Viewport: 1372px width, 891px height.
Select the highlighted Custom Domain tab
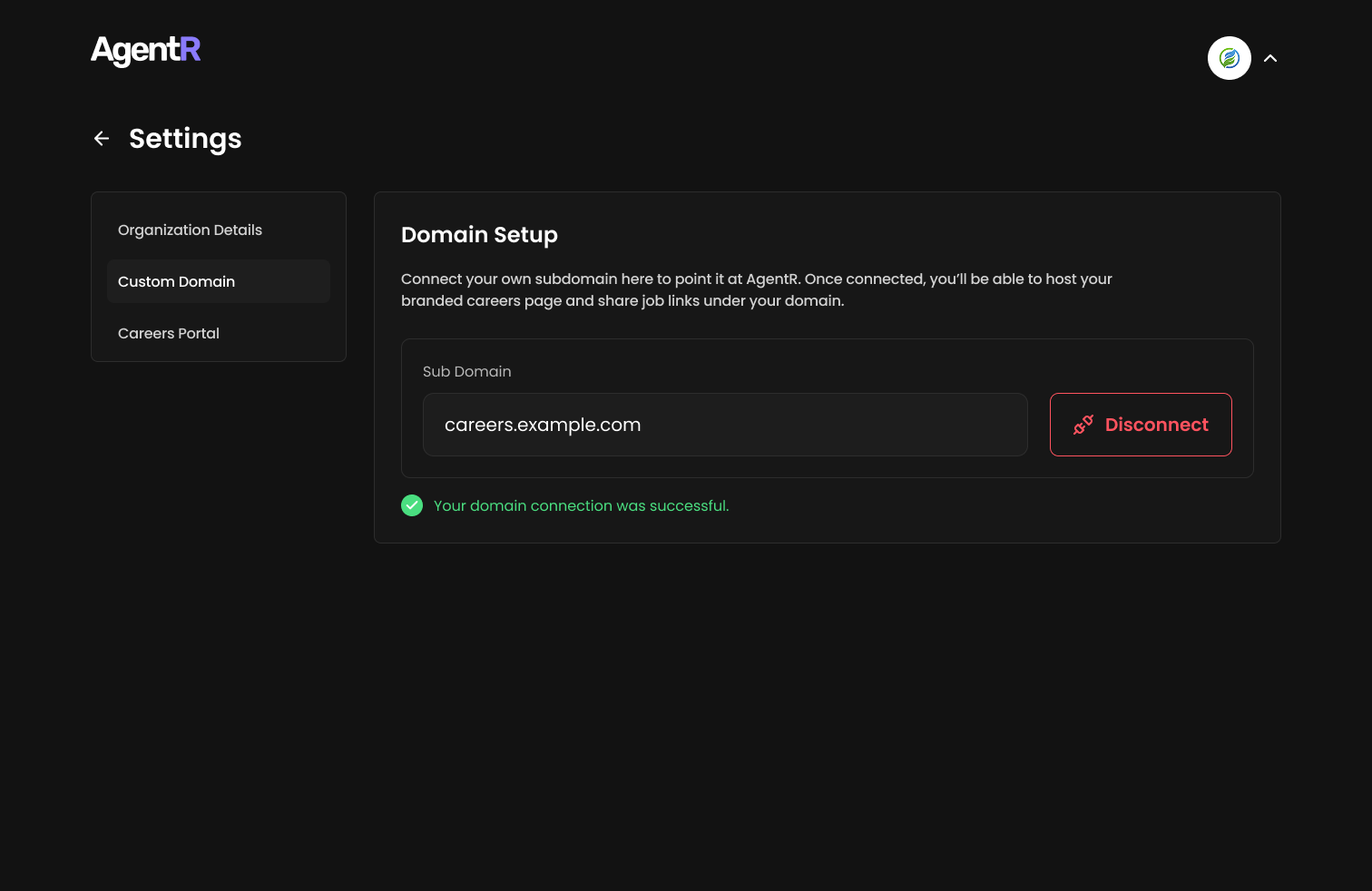176,281
